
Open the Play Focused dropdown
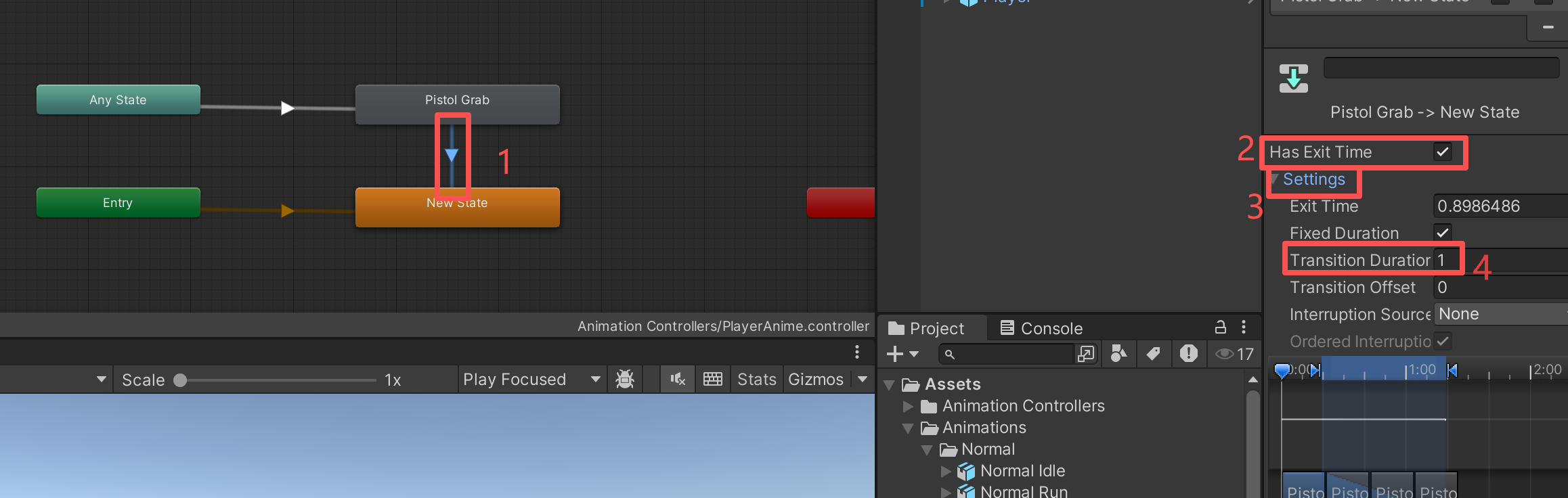click(531, 380)
